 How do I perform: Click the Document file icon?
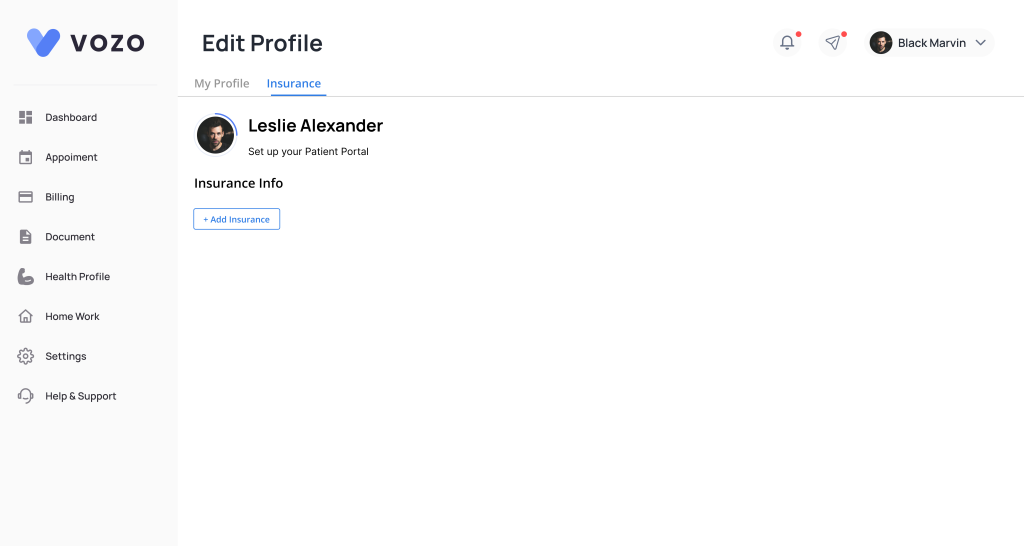(x=26, y=237)
